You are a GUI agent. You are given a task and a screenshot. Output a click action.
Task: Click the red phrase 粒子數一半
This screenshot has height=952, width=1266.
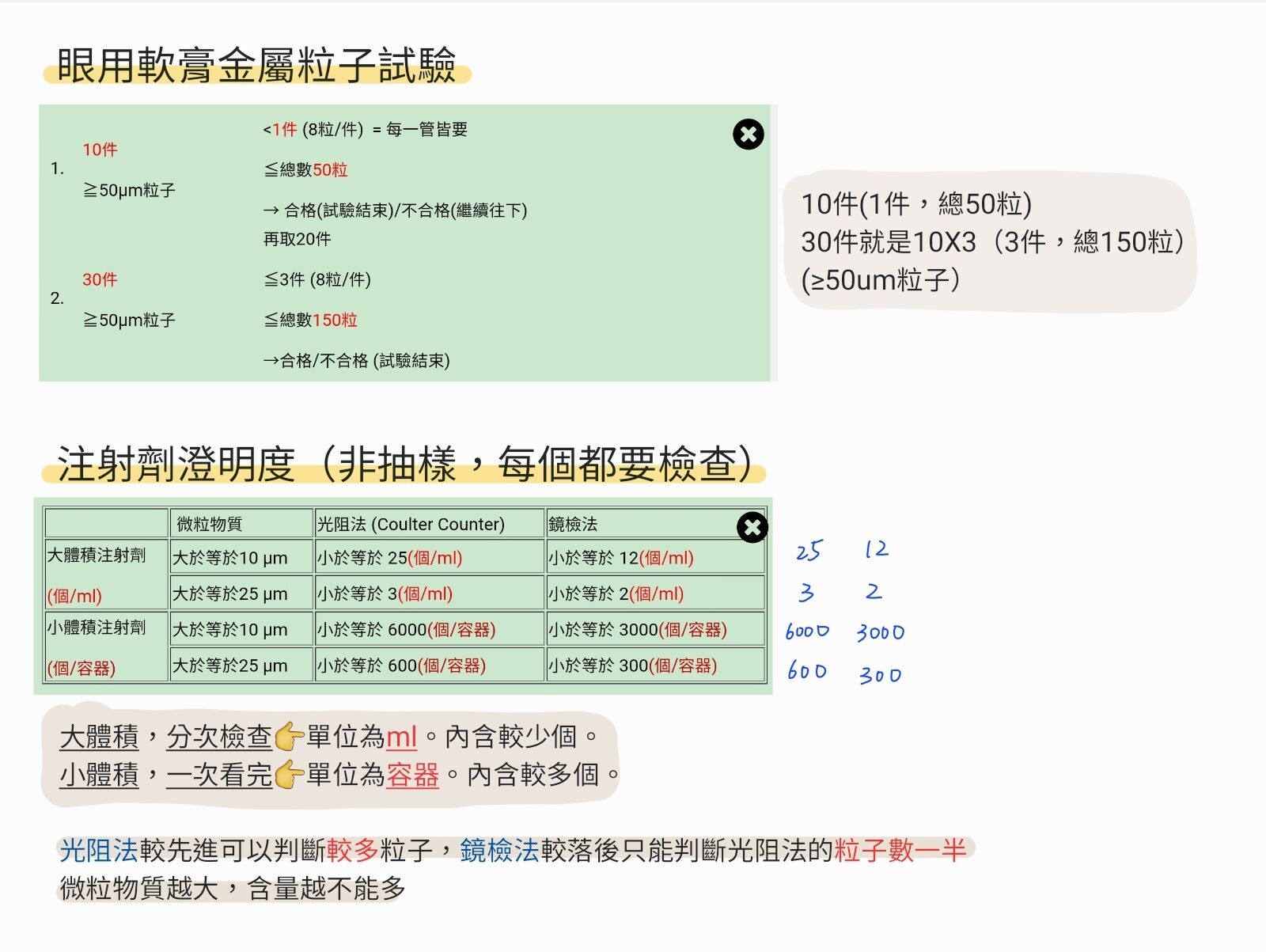pos(900,851)
